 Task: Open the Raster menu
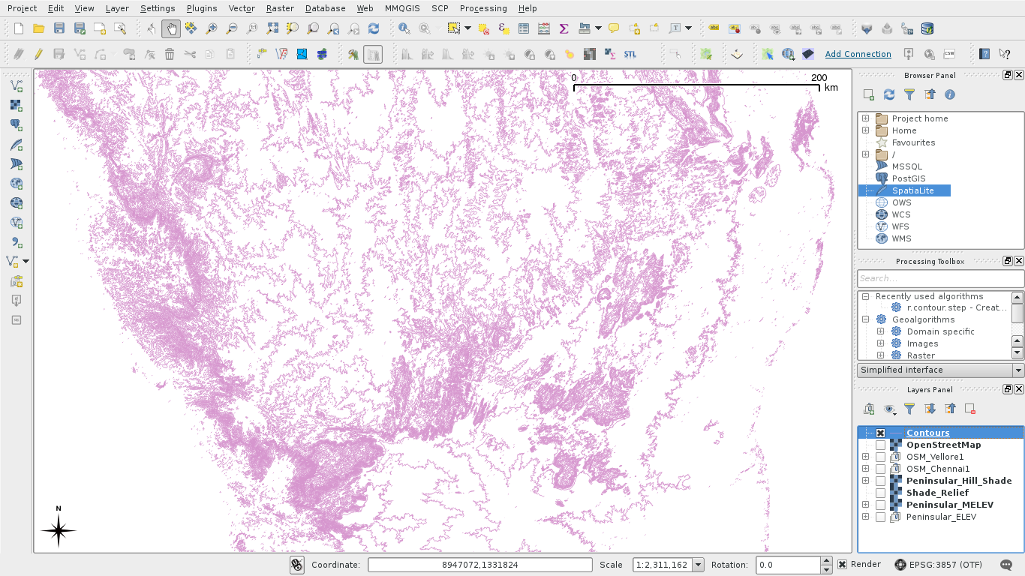tap(279, 8)
